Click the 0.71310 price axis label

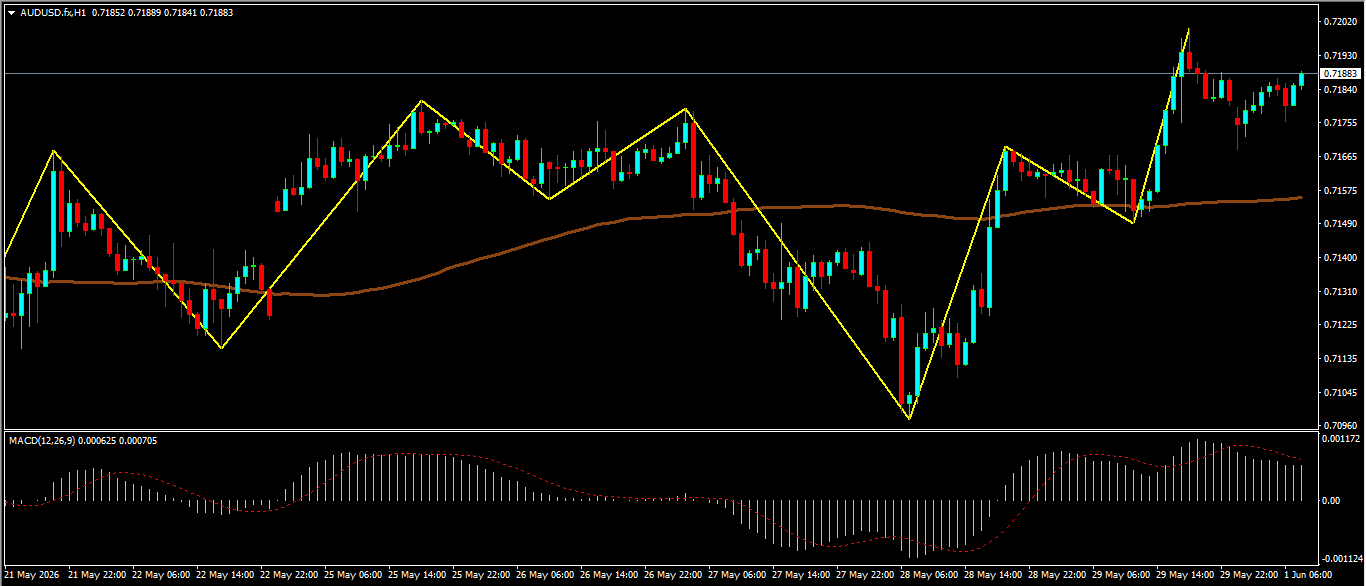1339,292
